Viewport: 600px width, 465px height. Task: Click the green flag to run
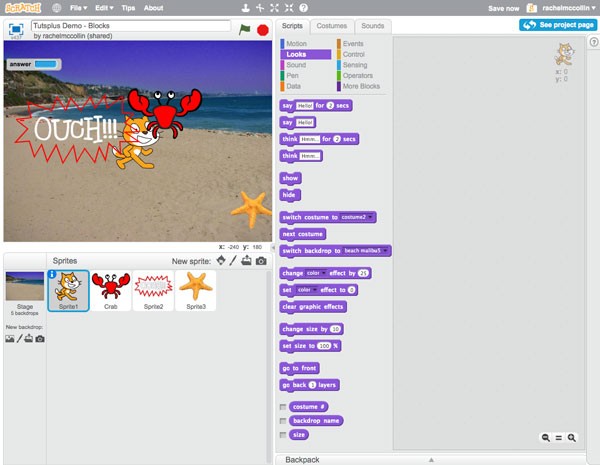click(x=244, y=29)
